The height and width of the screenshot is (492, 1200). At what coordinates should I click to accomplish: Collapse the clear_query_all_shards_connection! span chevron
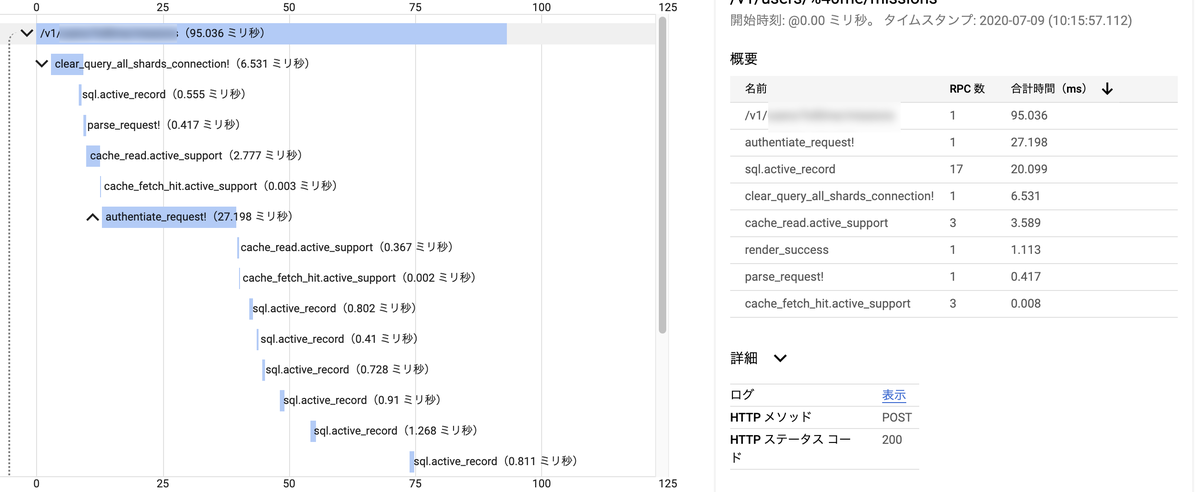click(x=41, y=64)
